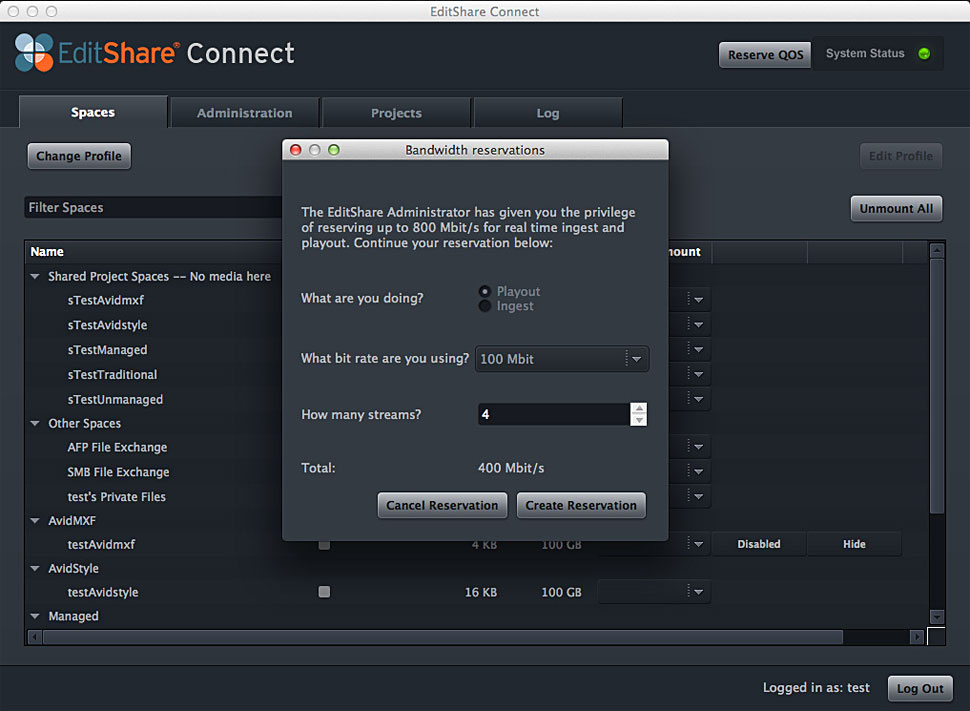Click the EditShare logo icon
Screen dimensions: 970x711
pos(34,53)
